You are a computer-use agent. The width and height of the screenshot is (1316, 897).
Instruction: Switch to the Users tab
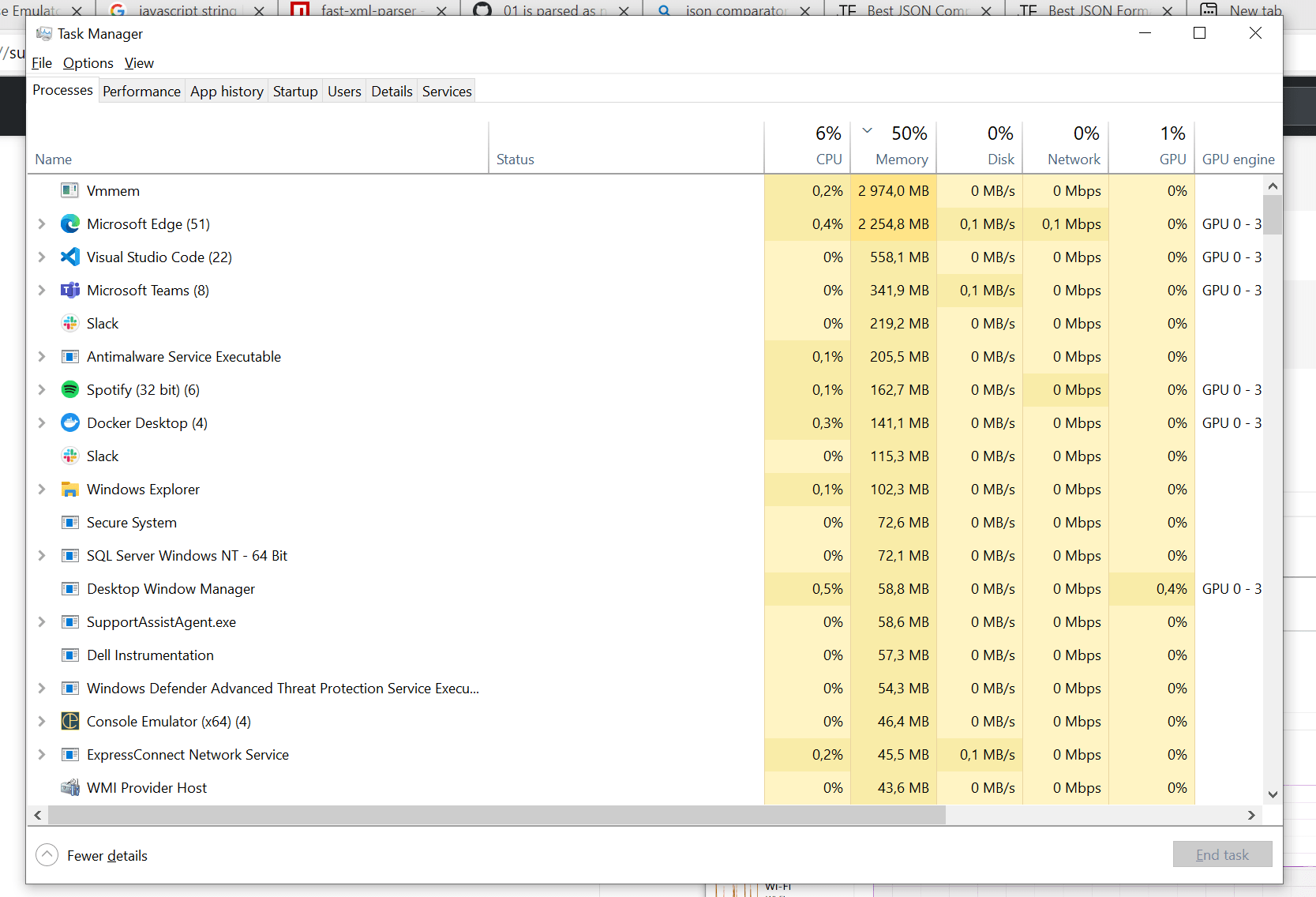344,92
